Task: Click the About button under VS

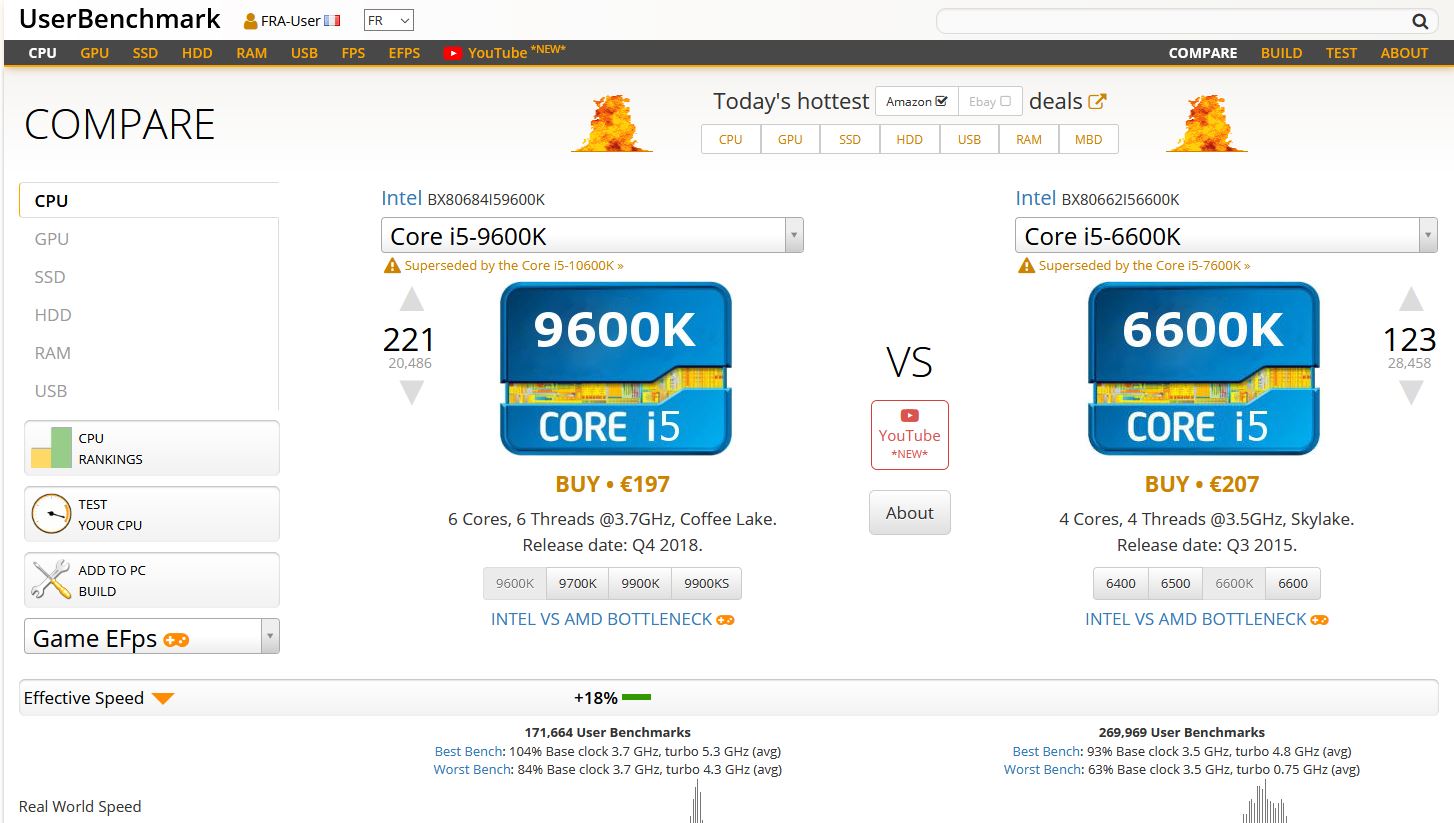Action: click(909, 513)
